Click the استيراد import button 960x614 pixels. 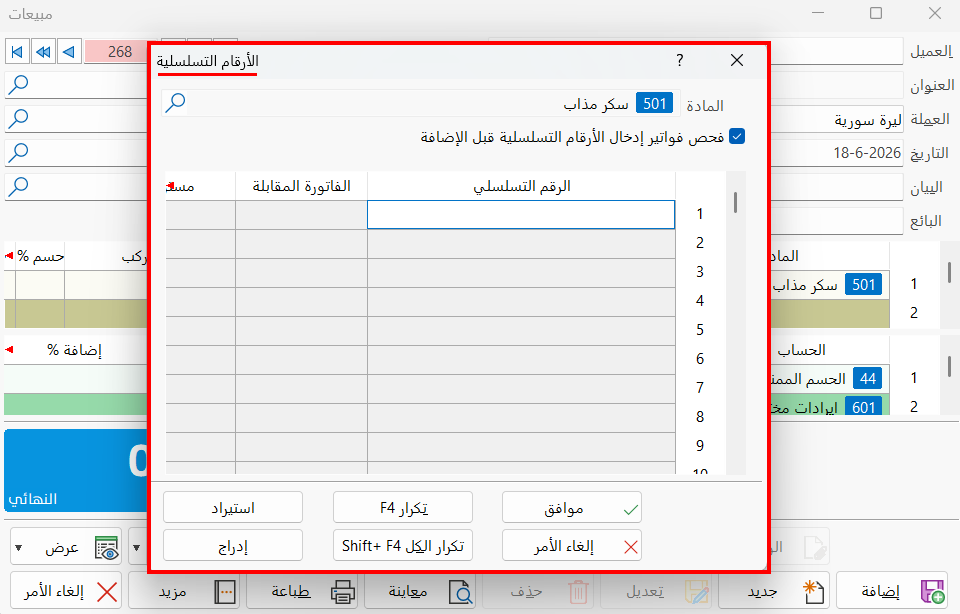pos(233,507)
